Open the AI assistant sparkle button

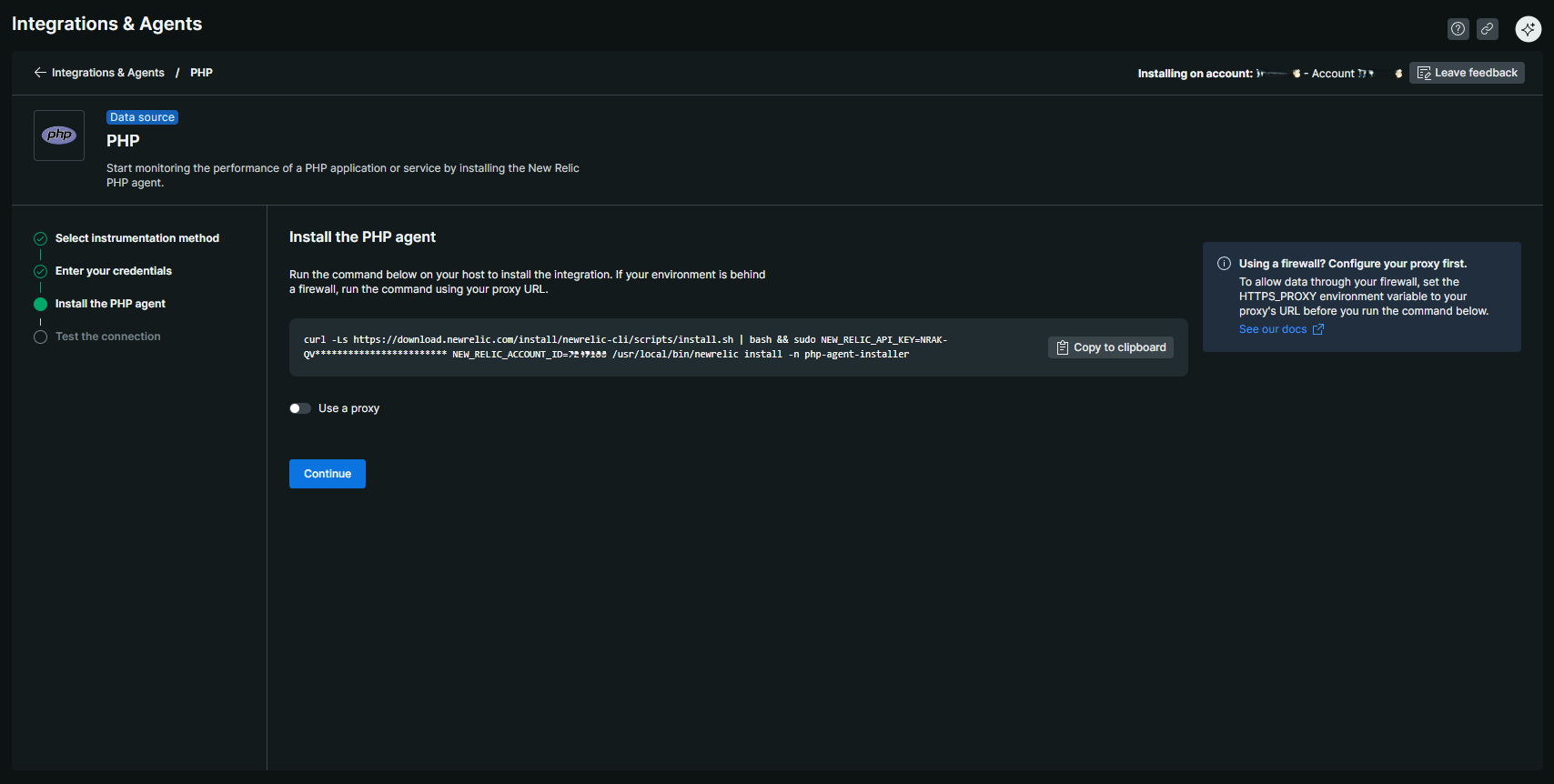1528,29
